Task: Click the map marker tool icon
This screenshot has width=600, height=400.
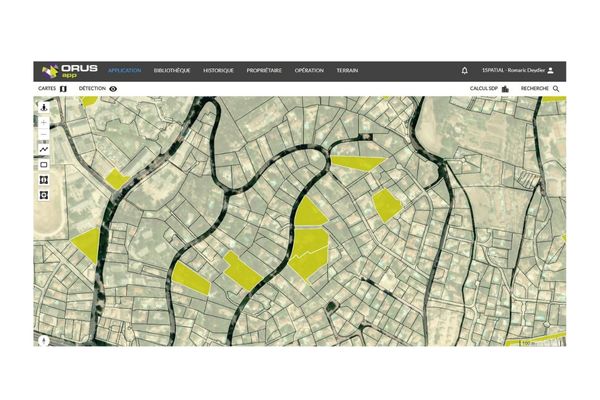Action: (44, 106)
